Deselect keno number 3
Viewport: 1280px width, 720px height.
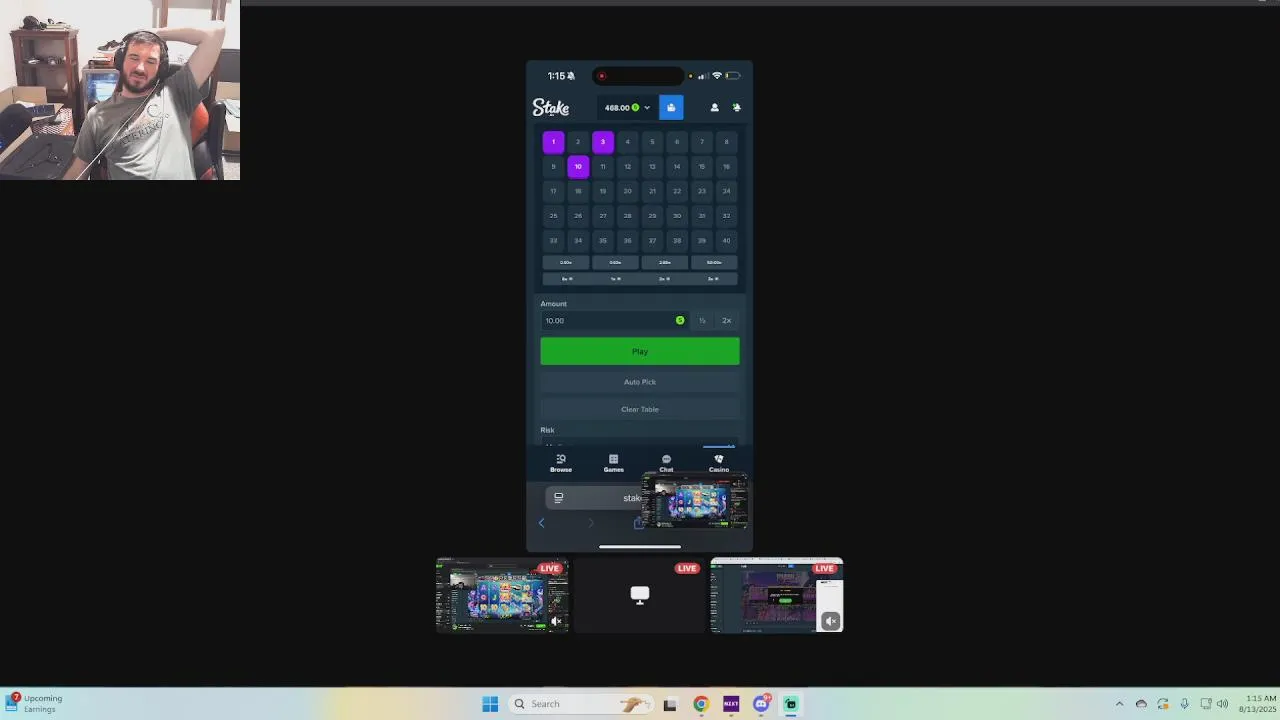[x=603, y=142]
